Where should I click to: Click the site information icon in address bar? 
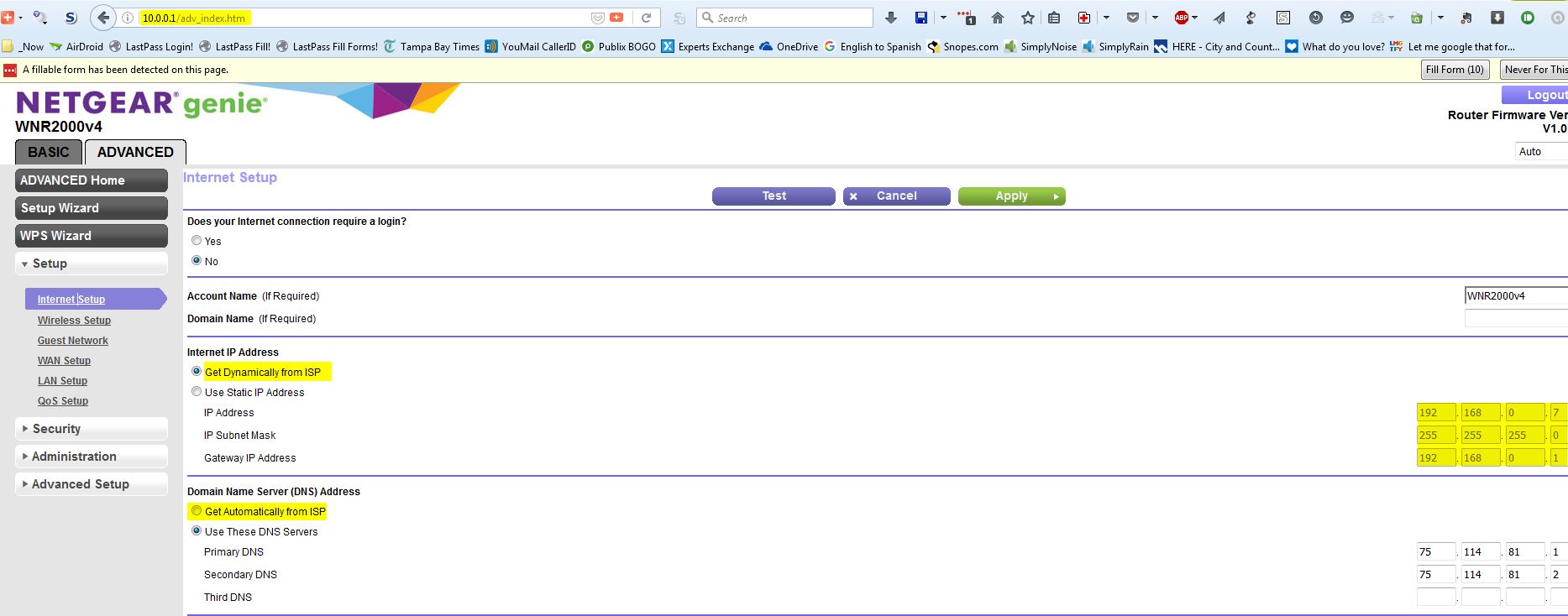coord(128,18)
